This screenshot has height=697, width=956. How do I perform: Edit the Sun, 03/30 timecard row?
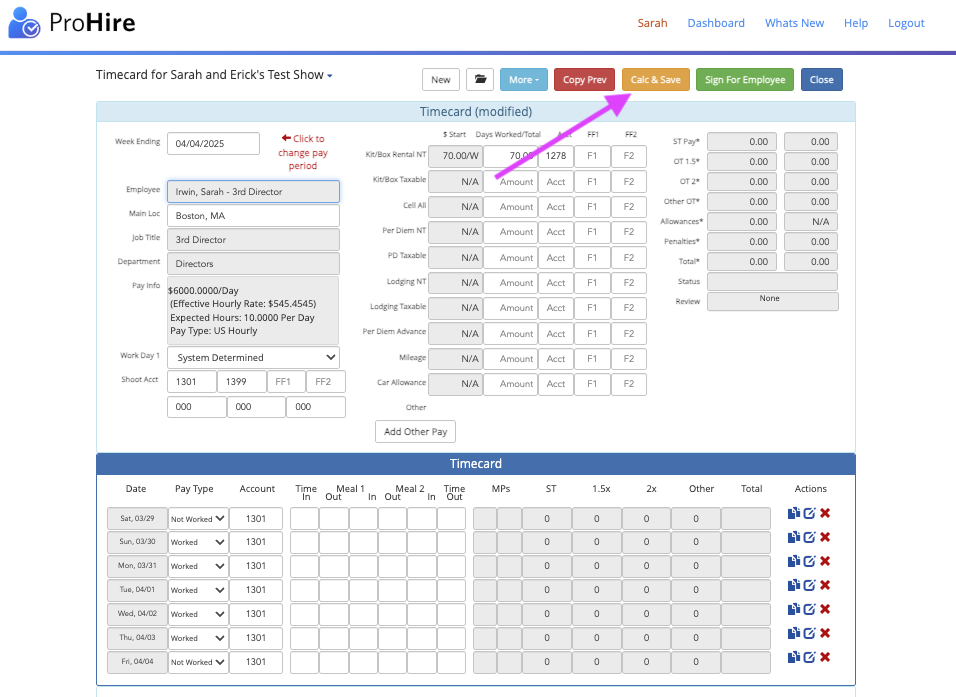click(809, 537)
